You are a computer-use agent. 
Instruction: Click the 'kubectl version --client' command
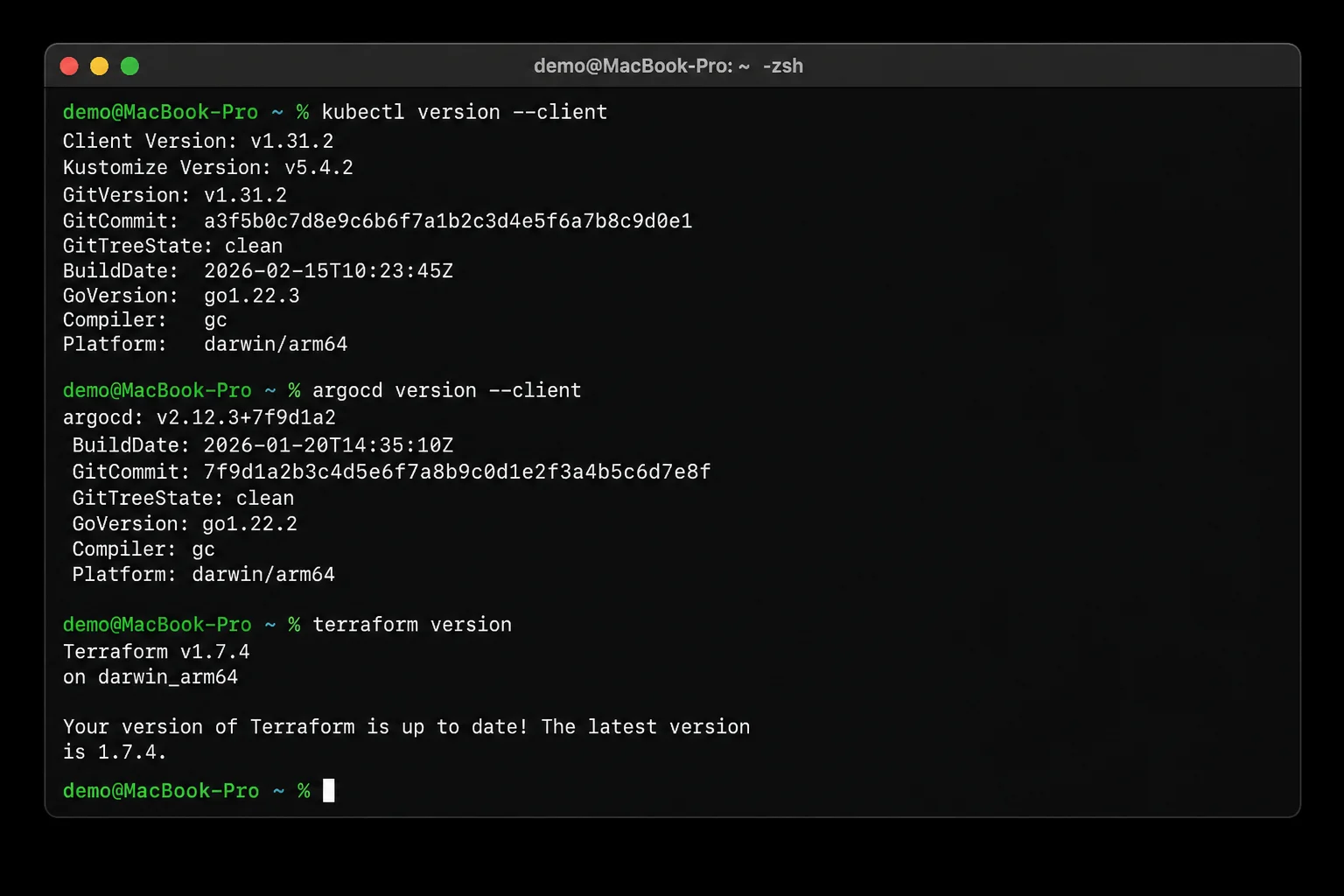click(x=465, y=112)
